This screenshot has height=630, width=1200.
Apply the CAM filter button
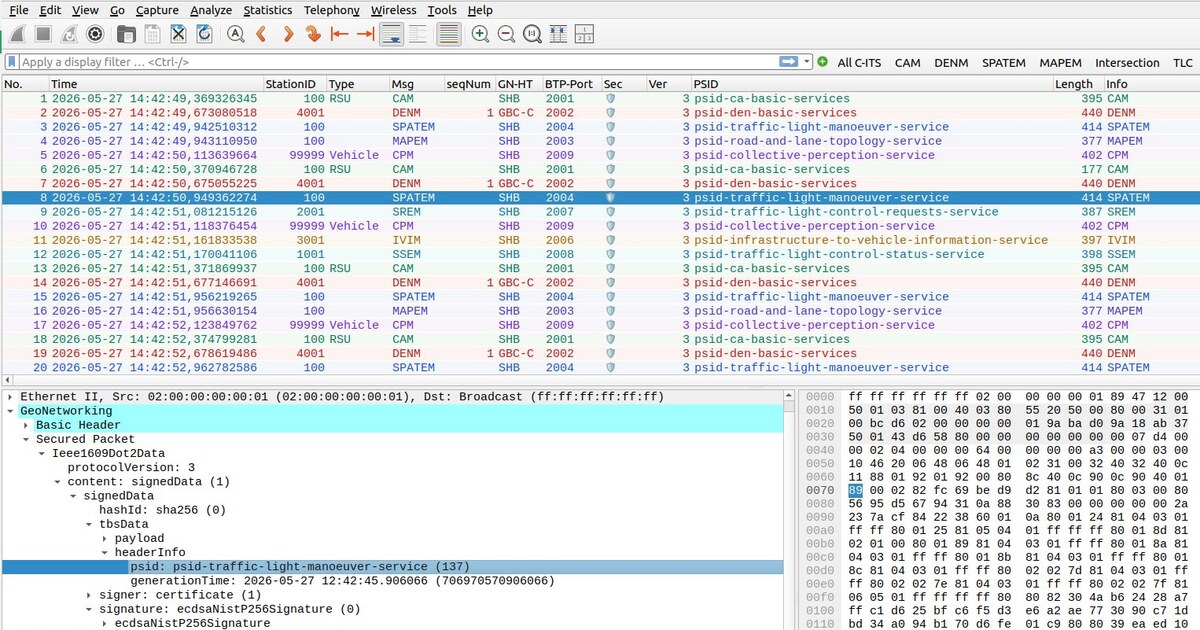pos(908,62)
